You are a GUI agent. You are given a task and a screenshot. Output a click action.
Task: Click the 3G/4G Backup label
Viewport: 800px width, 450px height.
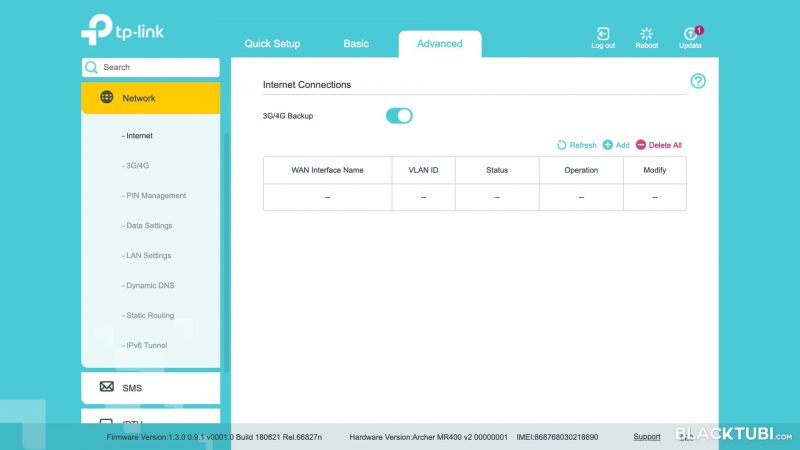[x=288, y=116]
